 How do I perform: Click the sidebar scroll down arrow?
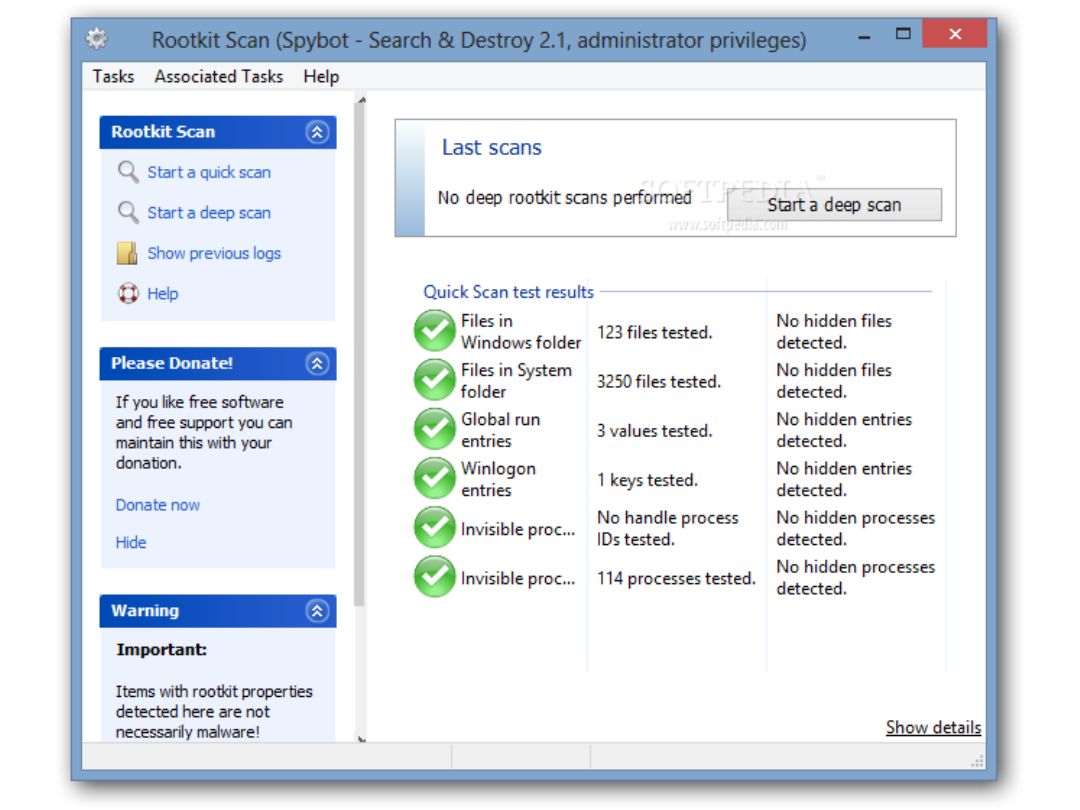point(362,739)
